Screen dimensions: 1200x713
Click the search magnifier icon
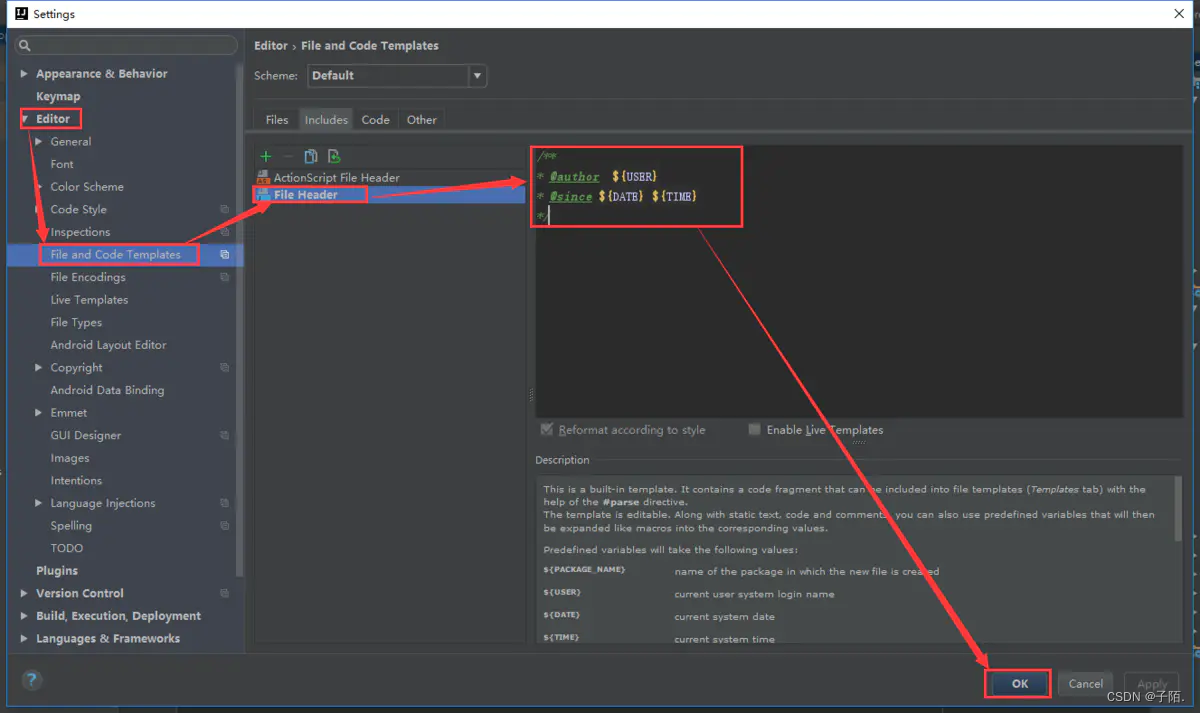(24, 45)
